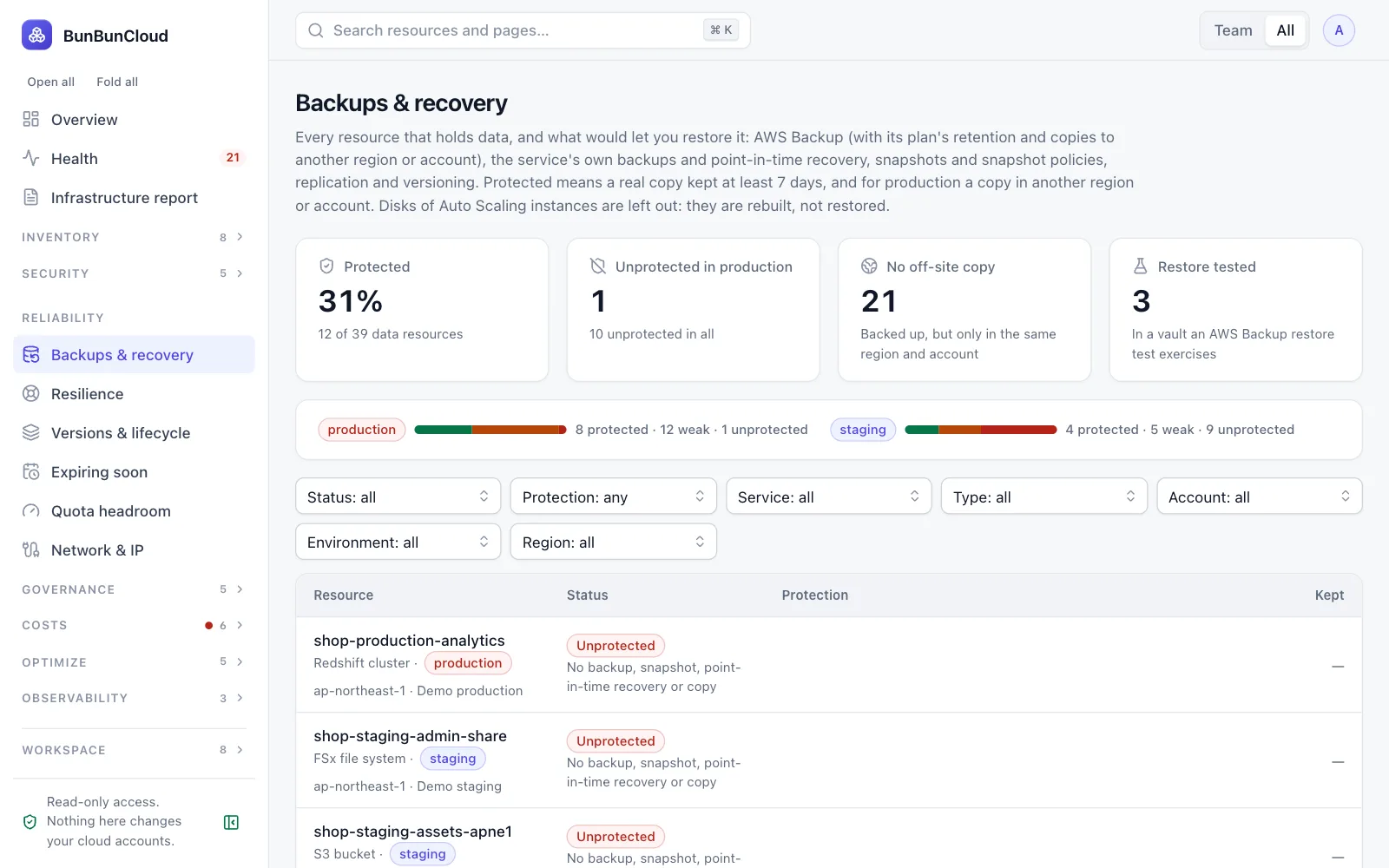This screenshot has width=1389, height=868.
Task: Click the No off-site copy card icon
Action: pos(869,266)
